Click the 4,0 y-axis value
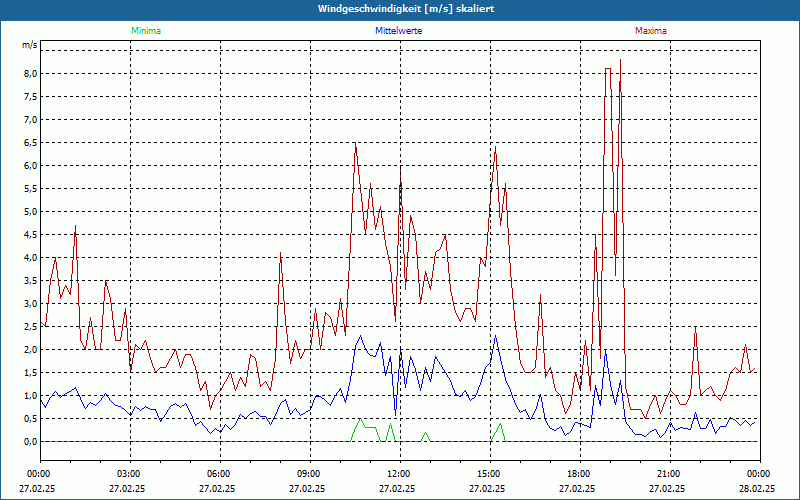Image resolution: width=800 pixels, height=500 pixels. pyautogui.click(x=31, y=258)
